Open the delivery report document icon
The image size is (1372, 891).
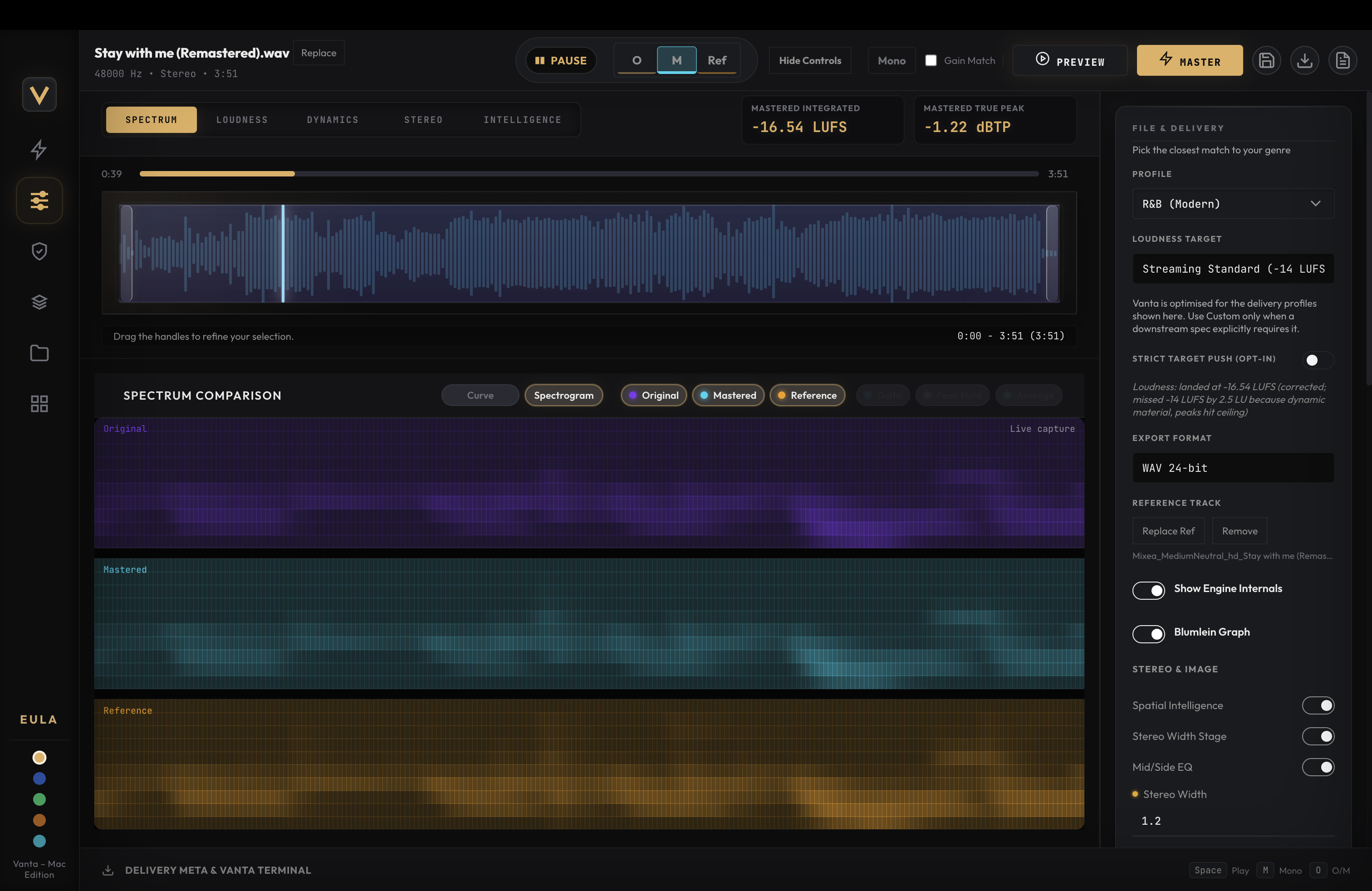pyautogui.click(x=1343, y=60)
